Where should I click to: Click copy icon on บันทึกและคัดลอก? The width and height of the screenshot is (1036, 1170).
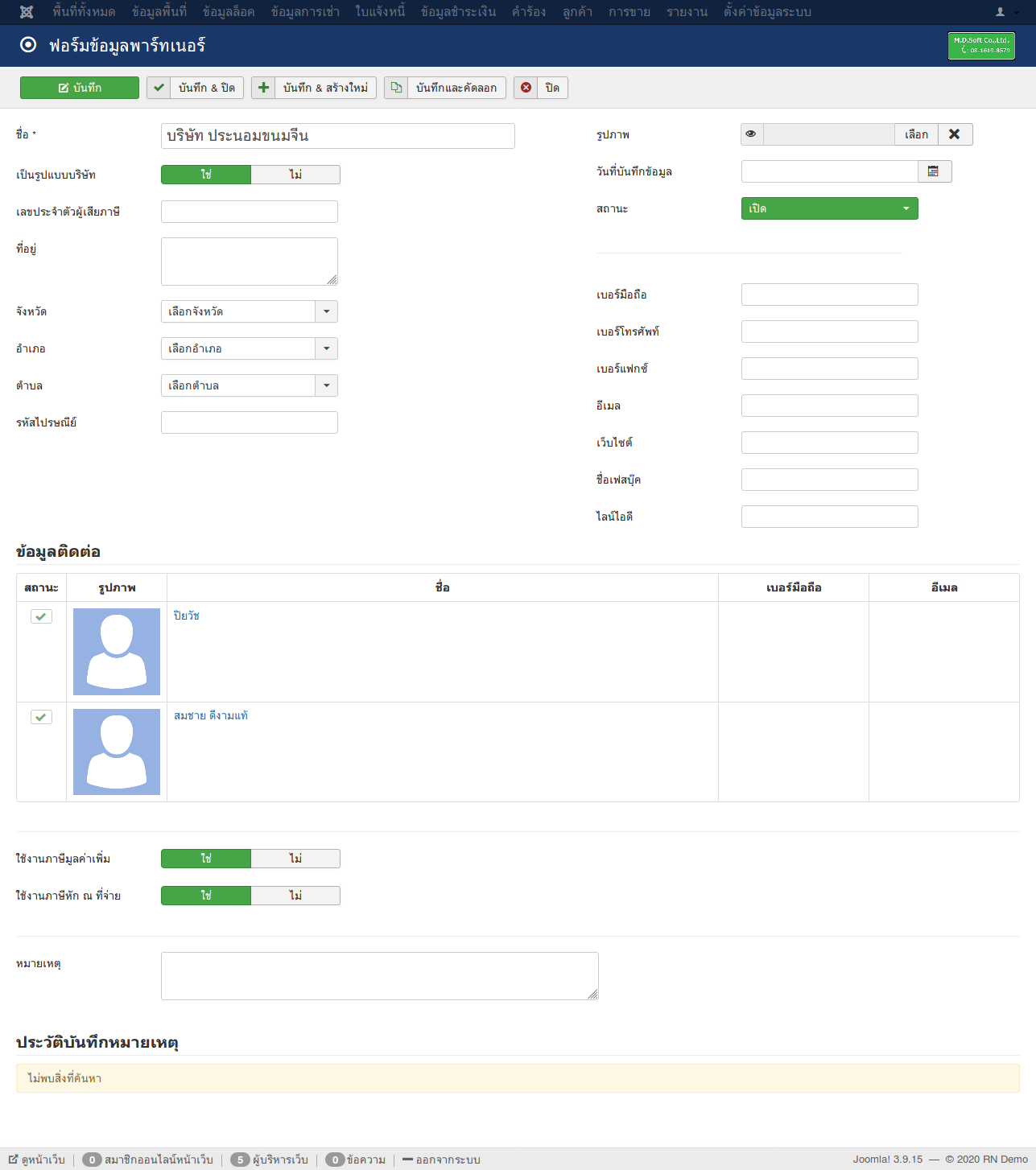pyautogui.click(x=396, y=88)
